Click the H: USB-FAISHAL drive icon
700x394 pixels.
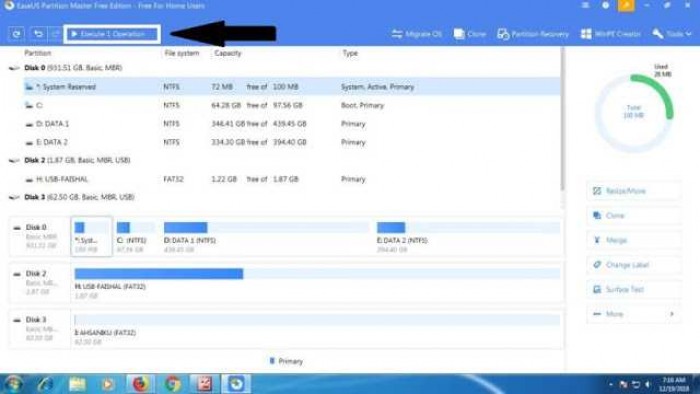[29, 179]
